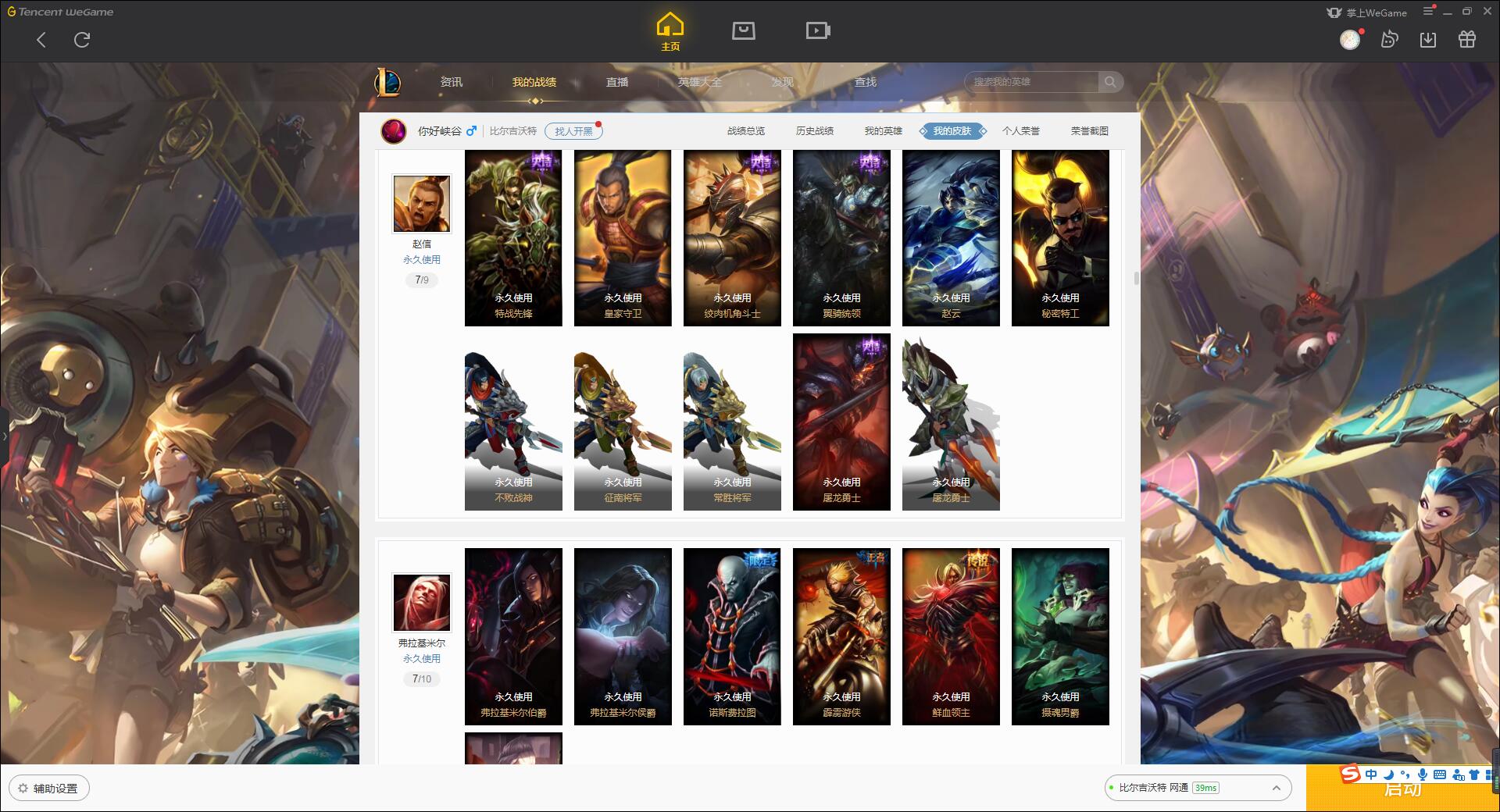Click the Tencent WeGame logo
This screenshot has height=812, width=1500.
61,12
